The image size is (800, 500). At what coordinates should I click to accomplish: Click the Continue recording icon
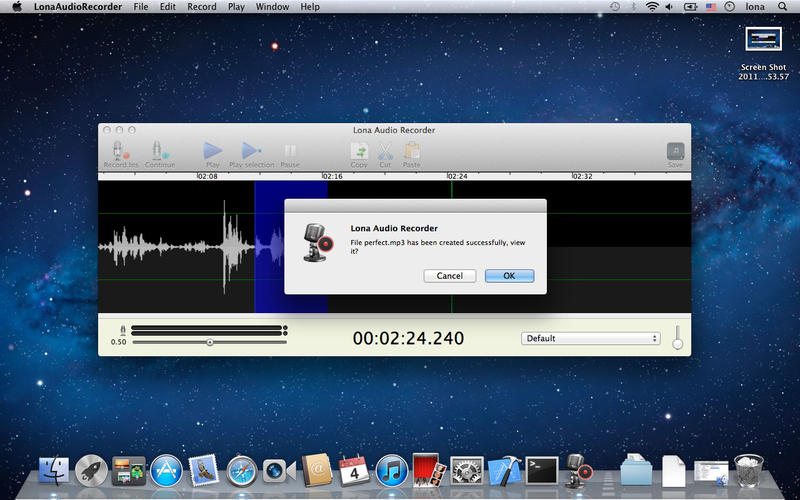tap(159, 151)
